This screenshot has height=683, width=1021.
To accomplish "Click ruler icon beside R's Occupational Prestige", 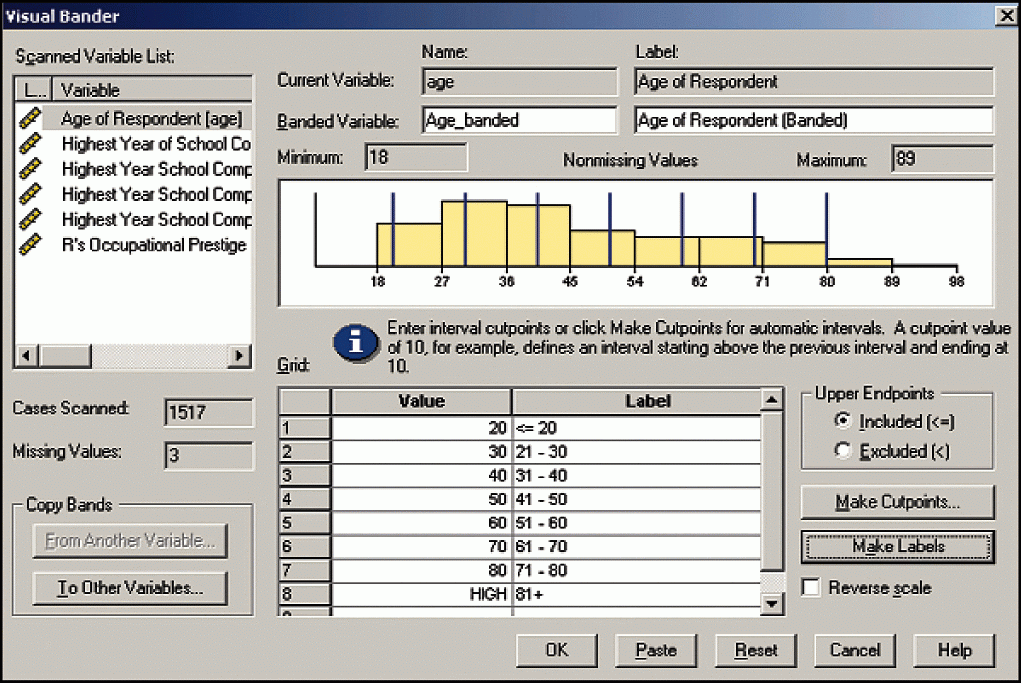I will pyautogui.click(x=31, y=245).
